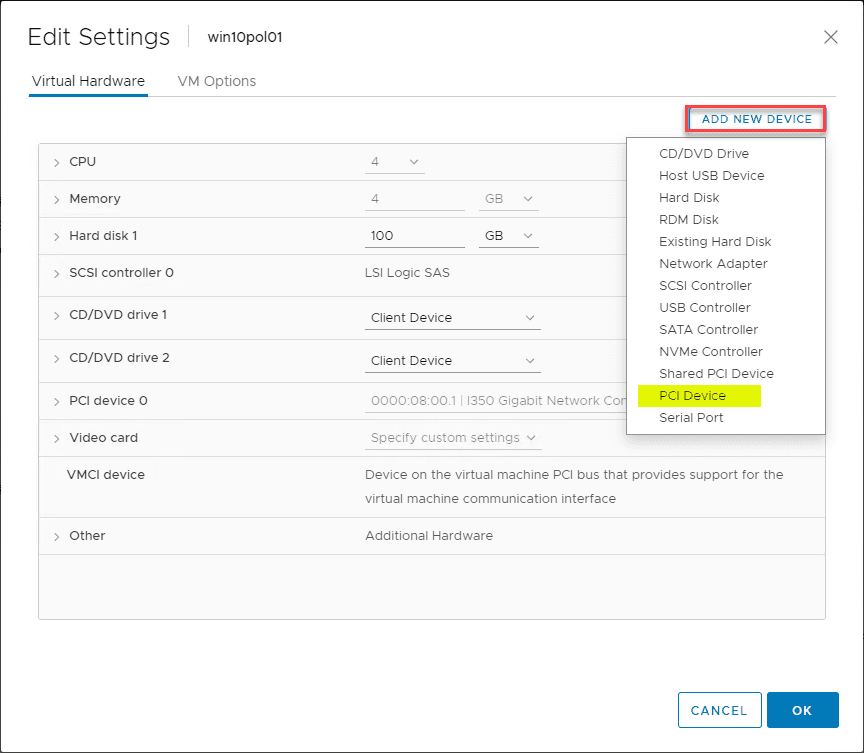Viewport: 864px width, 753px height.
Task: Expand the Memory settings row
Action: click(57, 199)
